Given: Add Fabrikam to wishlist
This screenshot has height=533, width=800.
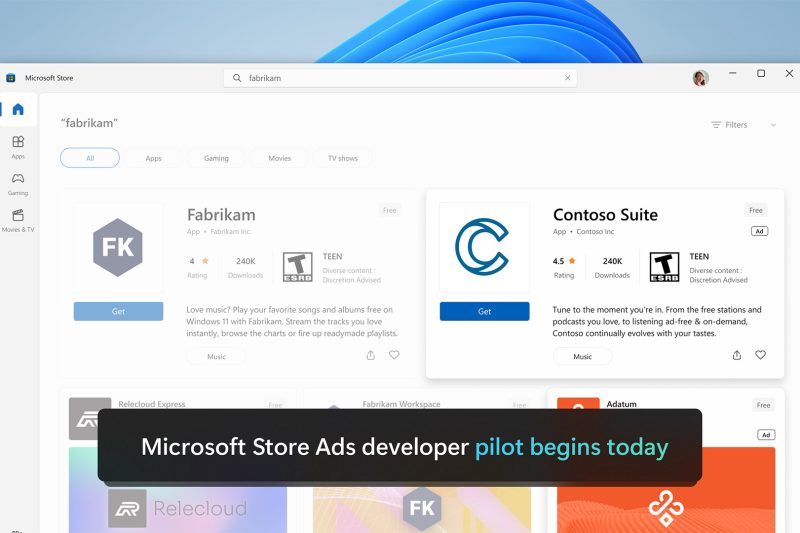Looking at the screenshot, I should (394, 355).
